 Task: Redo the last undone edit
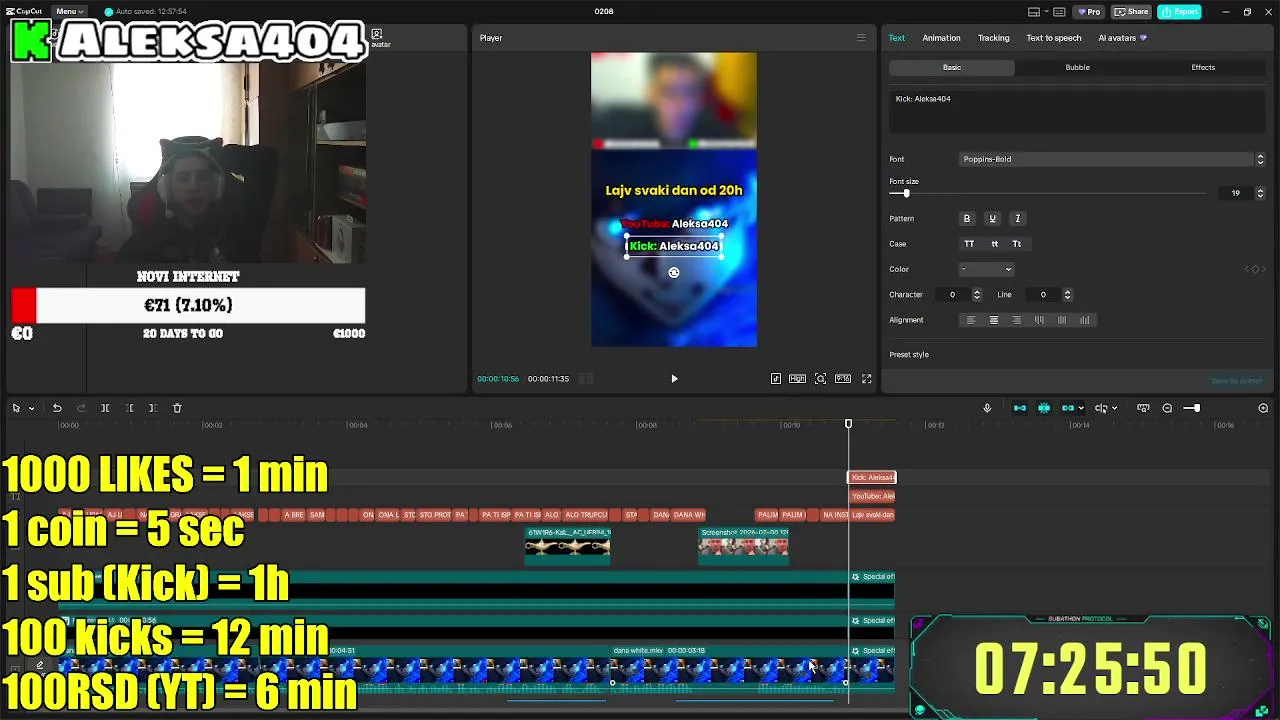tap(81, 408)
